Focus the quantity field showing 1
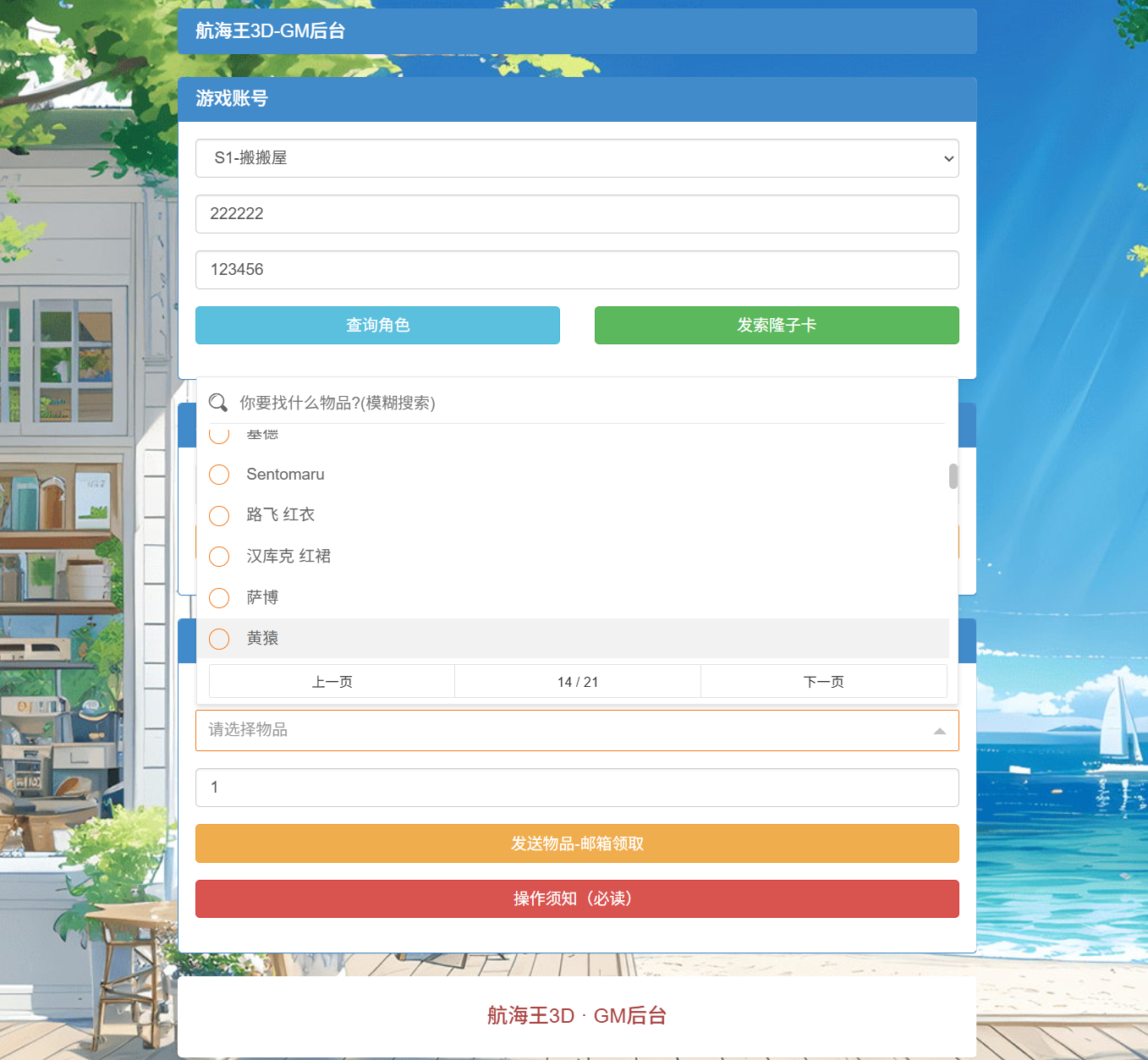1148x1060 pixels. pos(577,788)
